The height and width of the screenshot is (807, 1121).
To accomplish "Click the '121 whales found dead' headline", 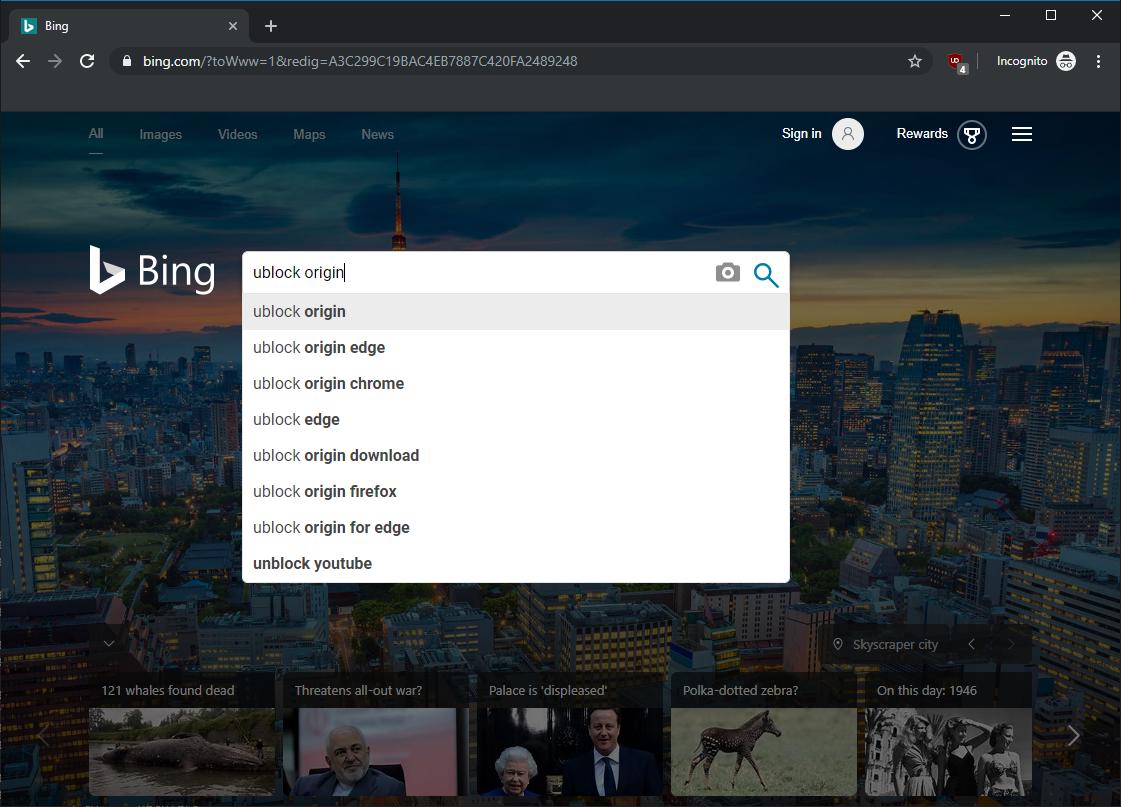I will pos(167,690).
